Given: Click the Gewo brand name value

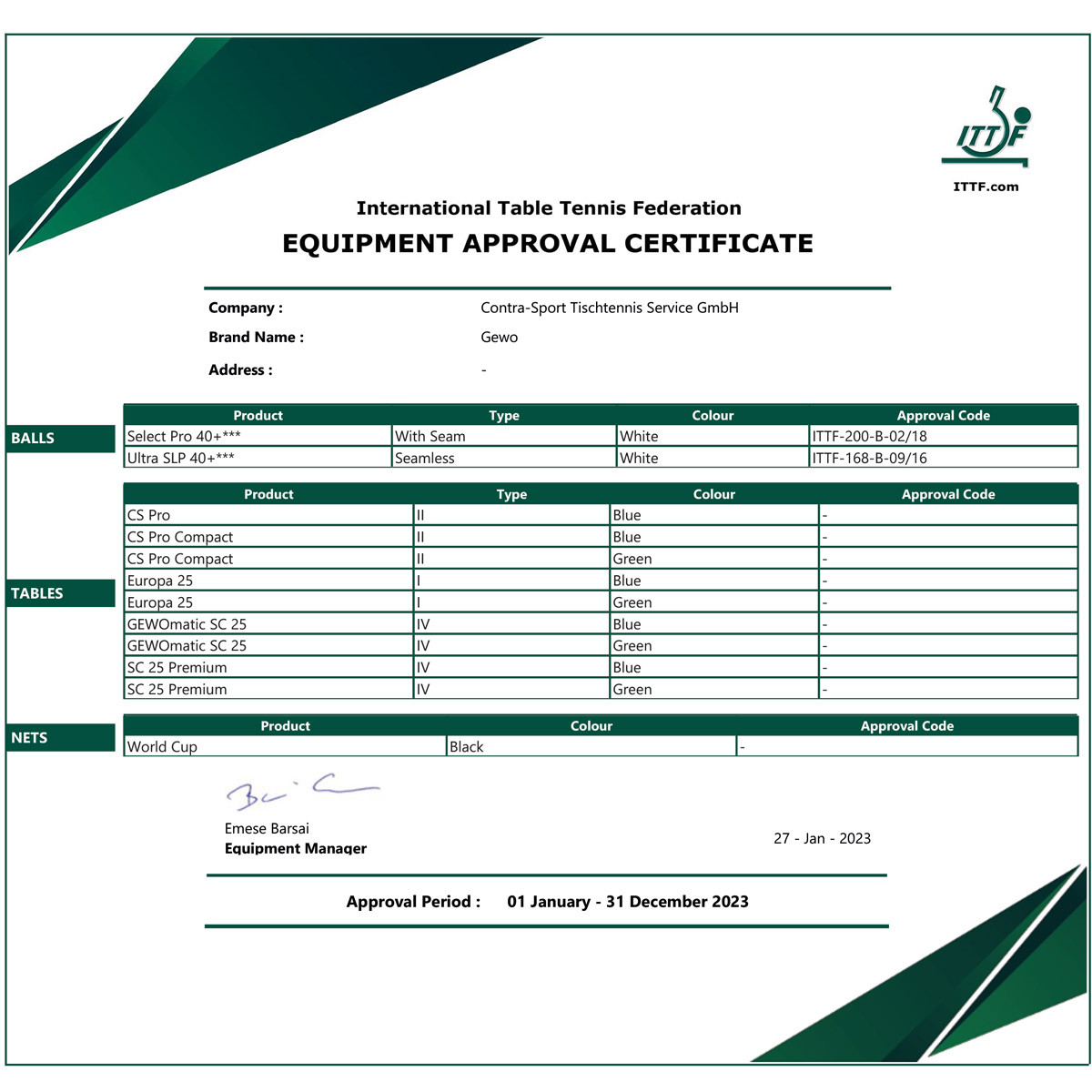Looking at the screenshot, I should [x=499, y=337].
